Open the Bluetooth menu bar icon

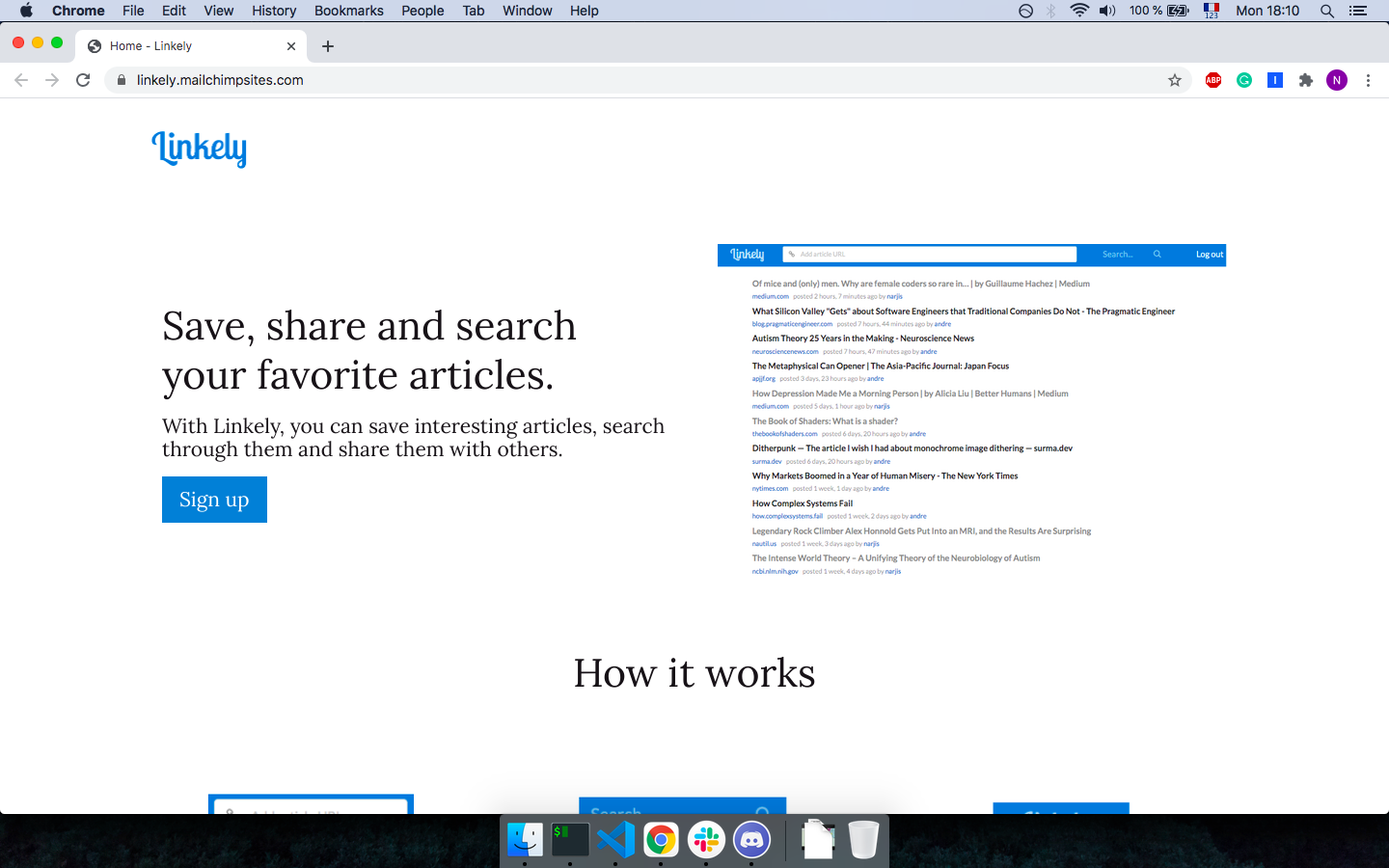[1051, 11]
